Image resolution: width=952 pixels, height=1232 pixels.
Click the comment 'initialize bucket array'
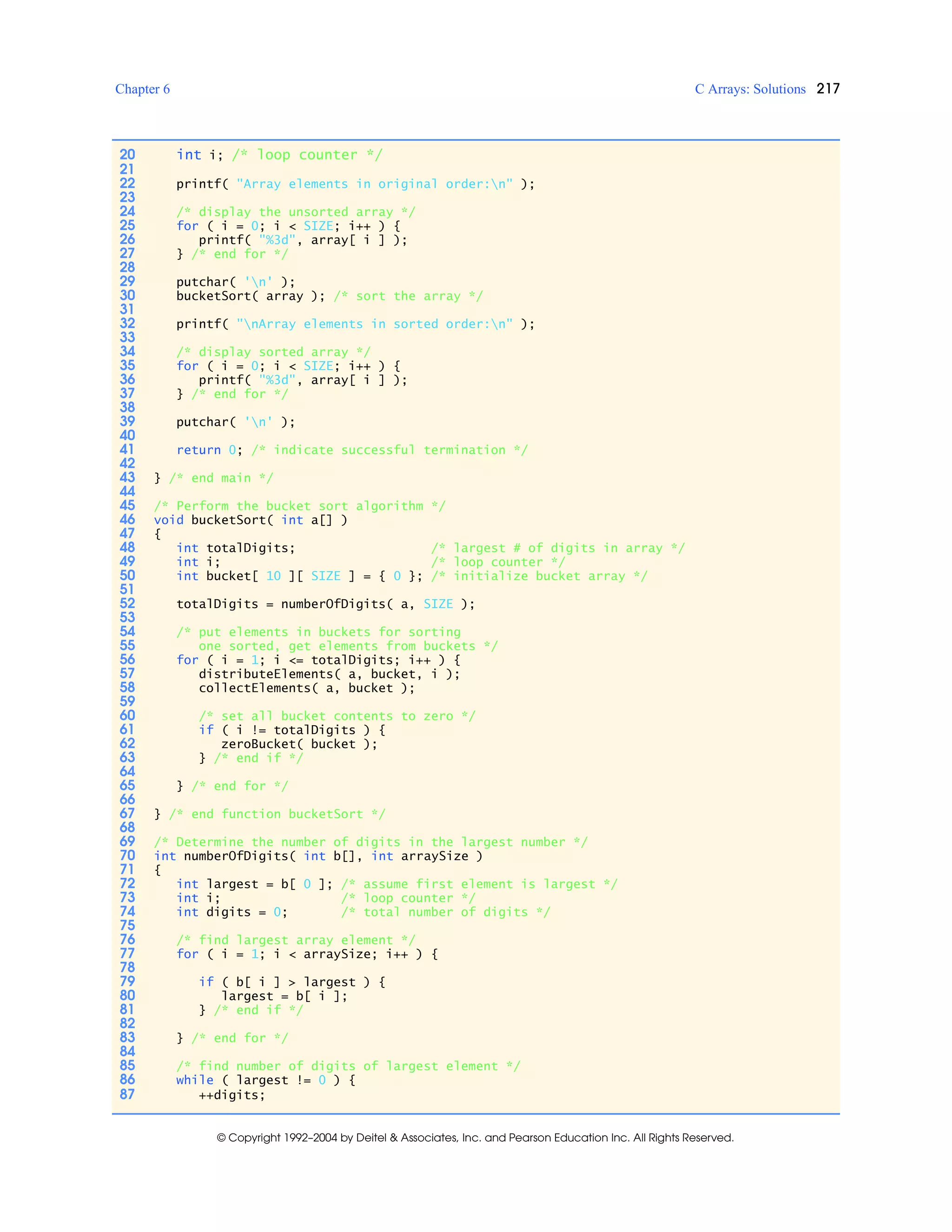(539, 576)
